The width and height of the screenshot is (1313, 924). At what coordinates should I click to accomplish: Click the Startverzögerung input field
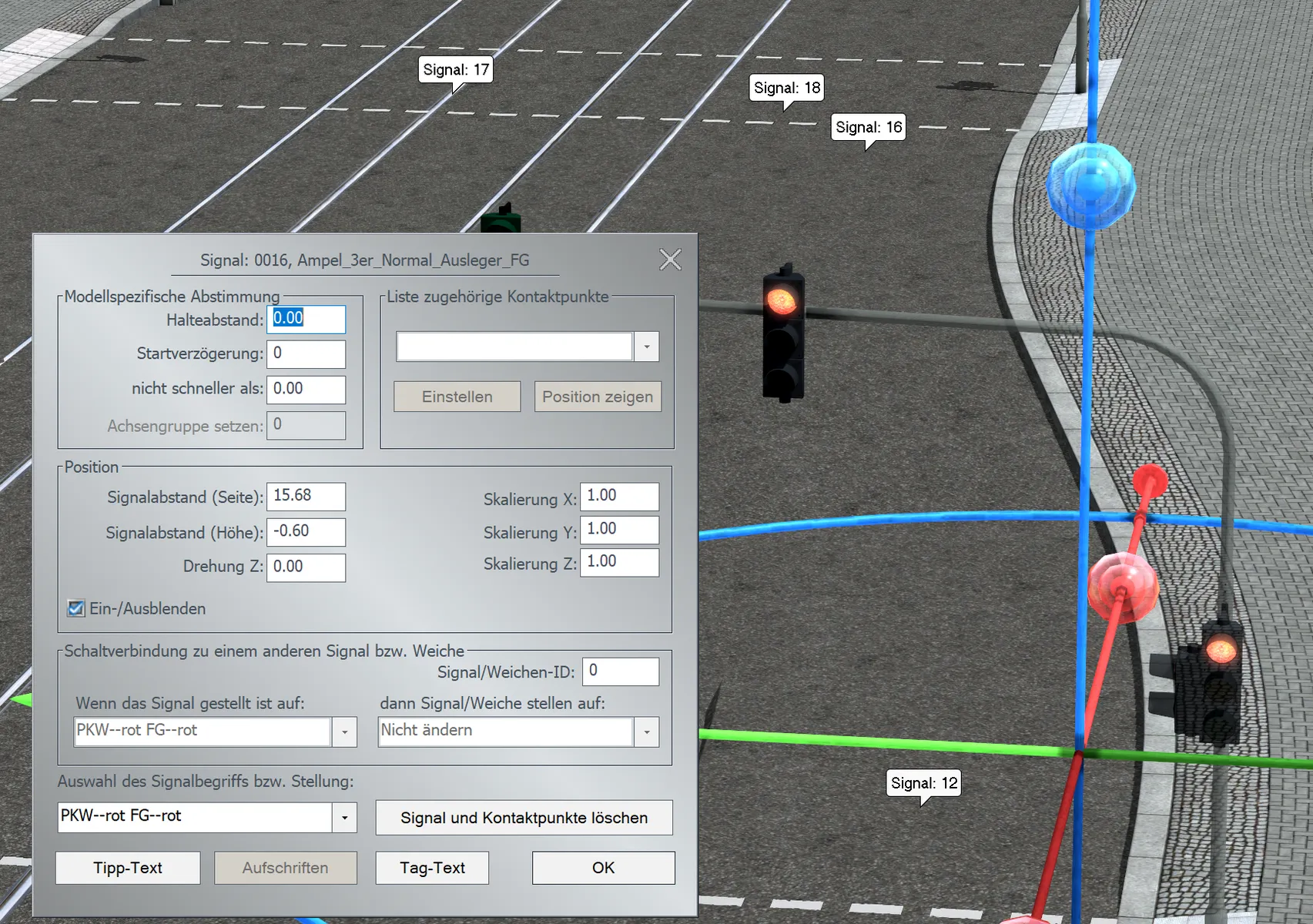[x=306, y=354]
